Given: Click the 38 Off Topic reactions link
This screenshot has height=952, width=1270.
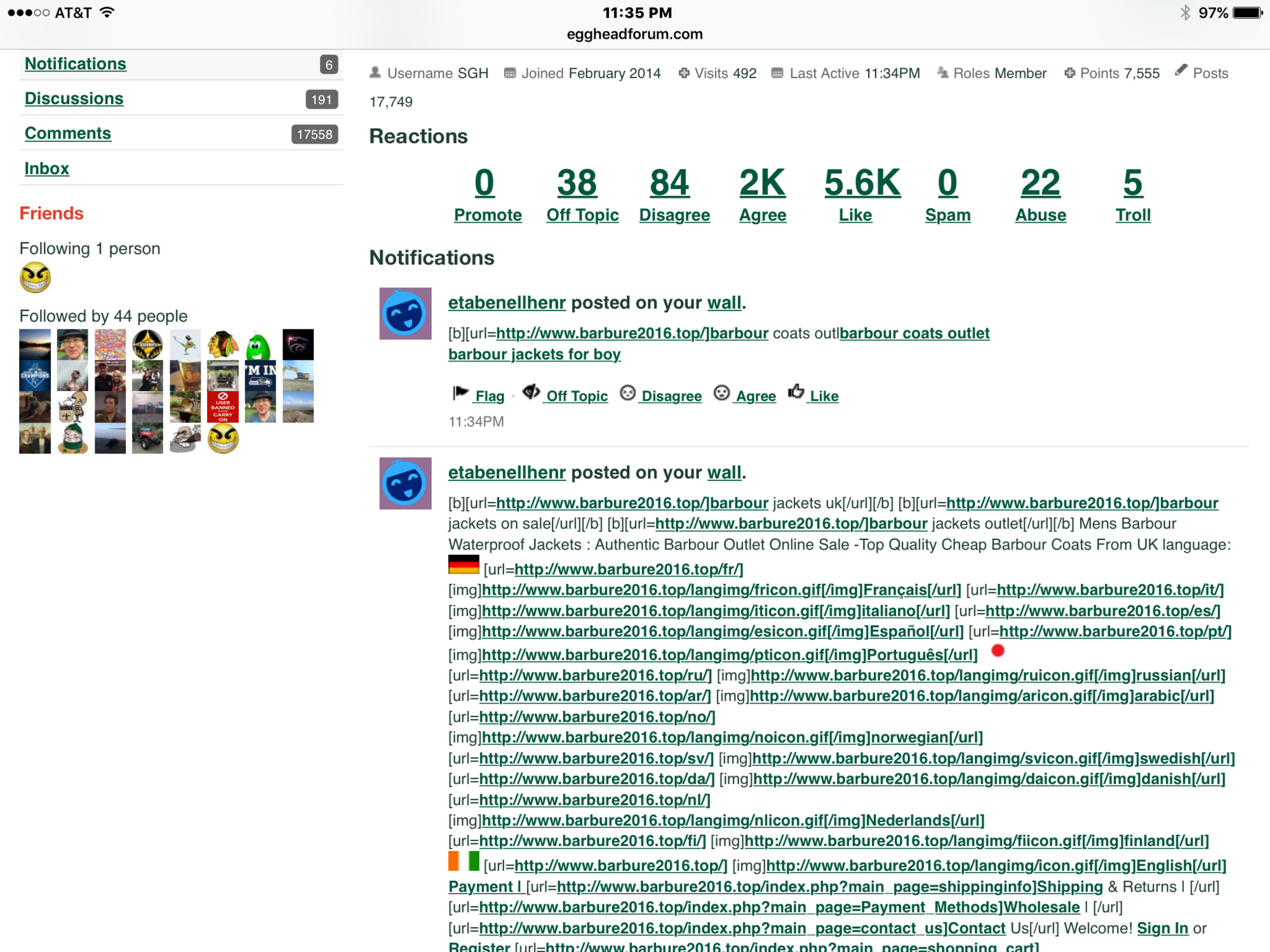Looking at the screenshot, I should tap(577, 183).
